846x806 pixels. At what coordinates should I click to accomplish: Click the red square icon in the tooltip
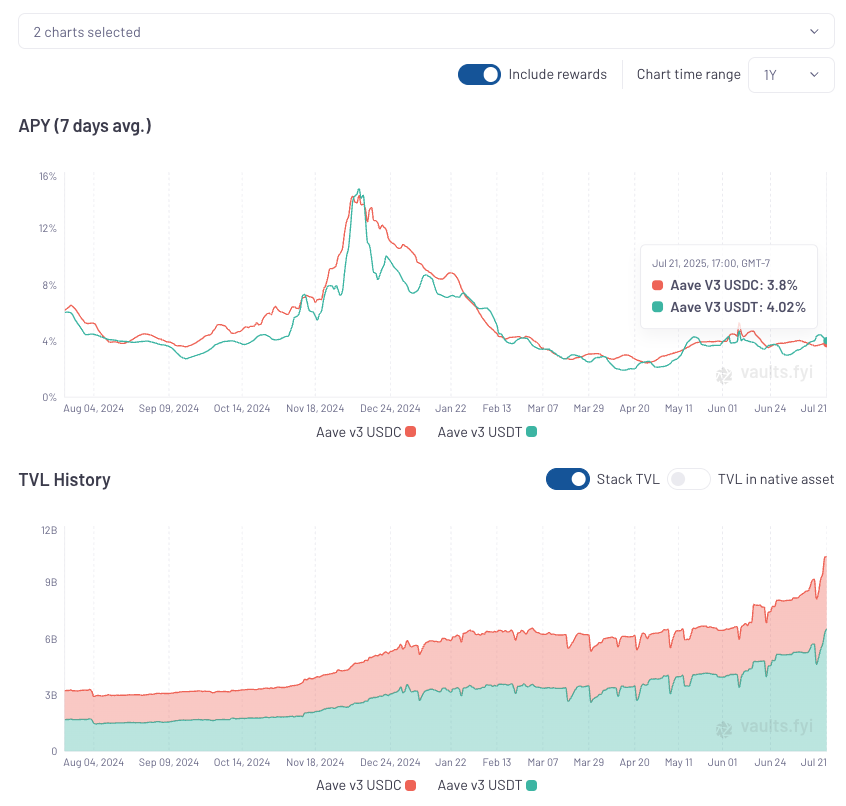657,285
